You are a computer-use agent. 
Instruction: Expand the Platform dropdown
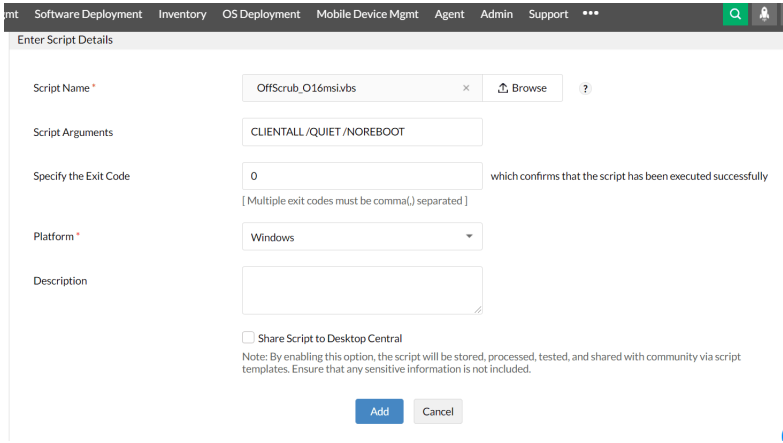[362, 237]
